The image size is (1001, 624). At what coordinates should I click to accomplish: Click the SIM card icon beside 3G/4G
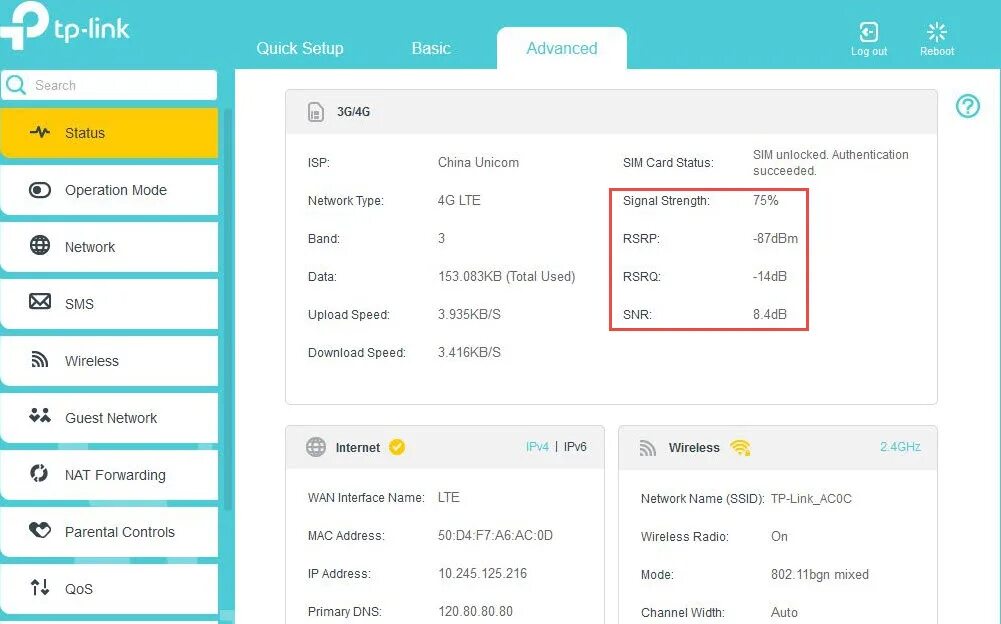coord(316,112)
